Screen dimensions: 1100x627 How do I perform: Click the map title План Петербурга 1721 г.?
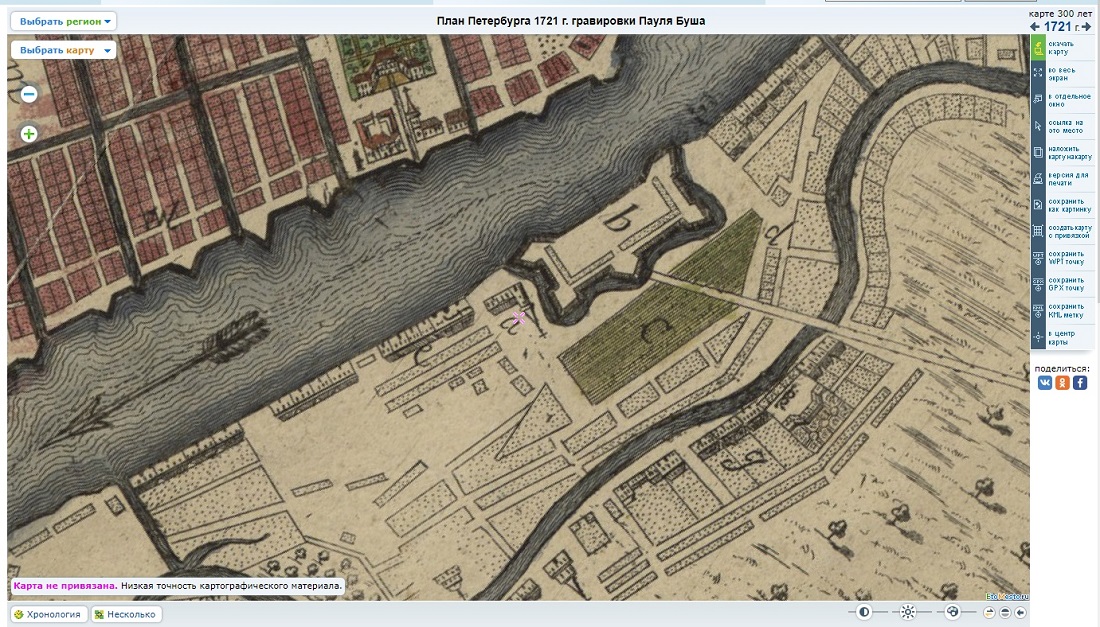(x=570, y=21)
